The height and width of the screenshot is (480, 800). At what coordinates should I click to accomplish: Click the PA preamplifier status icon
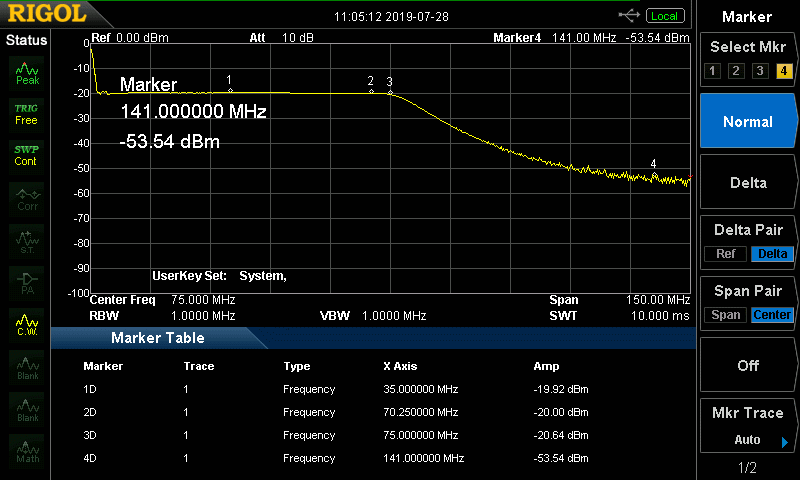pos(26,280)
